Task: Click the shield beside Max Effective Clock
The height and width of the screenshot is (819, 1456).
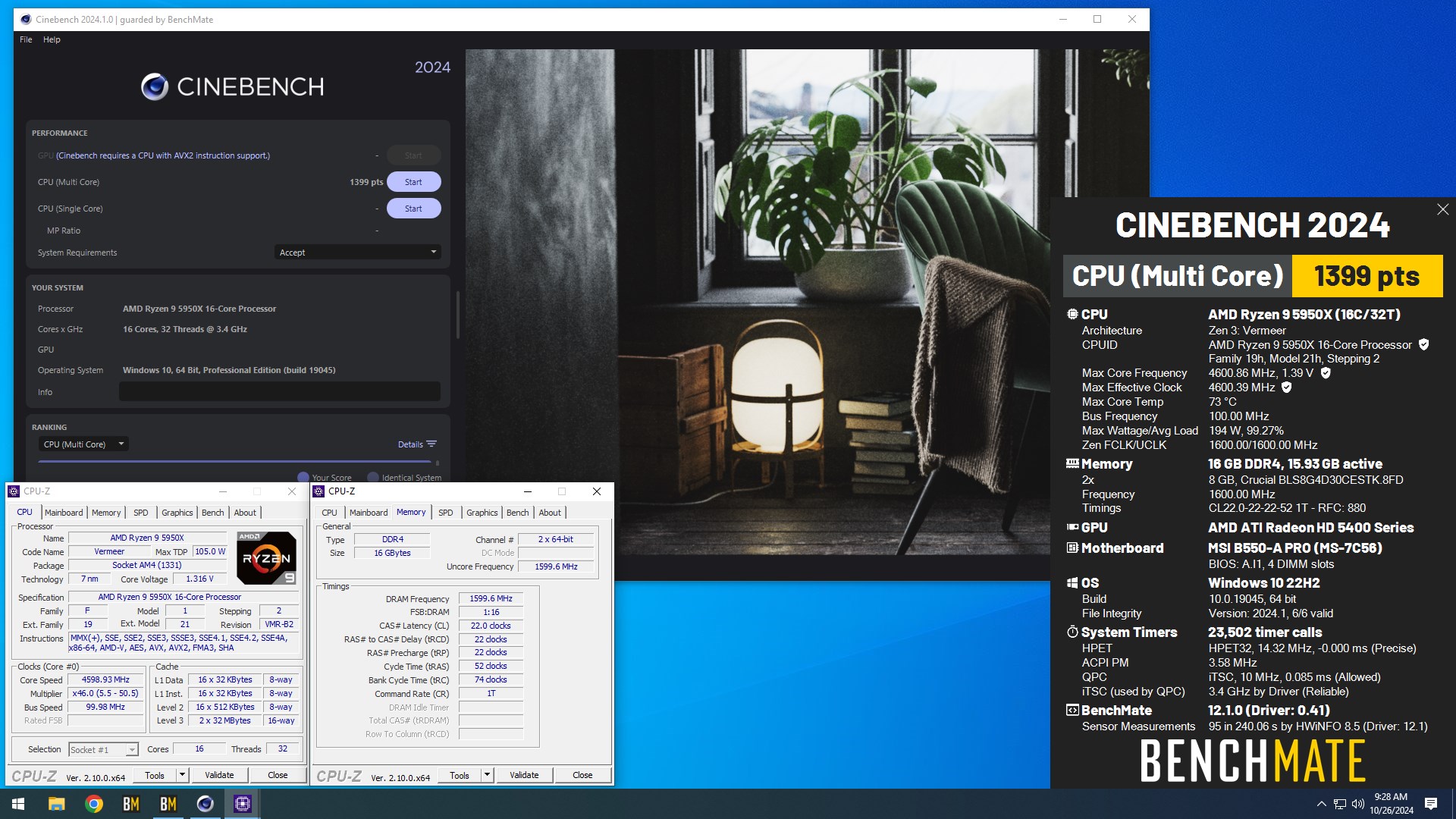Action: (1286, 387)
